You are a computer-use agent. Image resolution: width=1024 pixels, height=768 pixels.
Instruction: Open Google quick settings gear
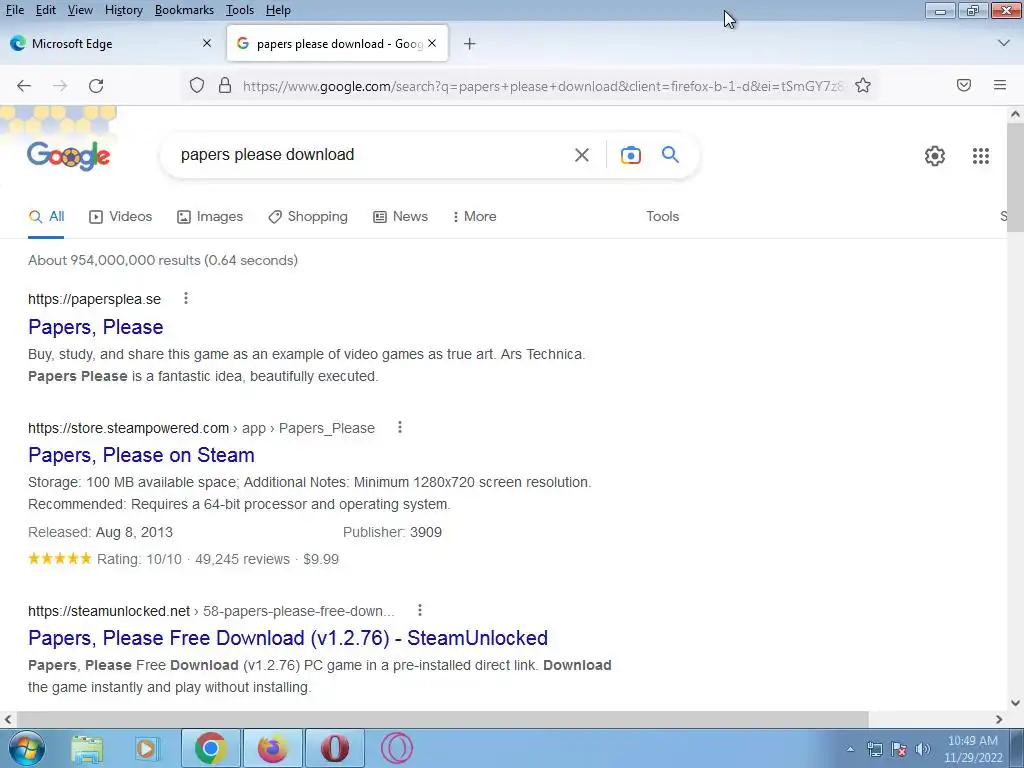[x=935, y=155]
